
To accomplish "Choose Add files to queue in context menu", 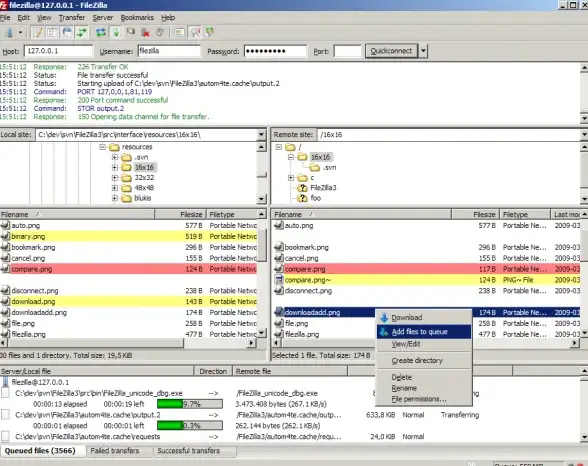I will 424,332.
